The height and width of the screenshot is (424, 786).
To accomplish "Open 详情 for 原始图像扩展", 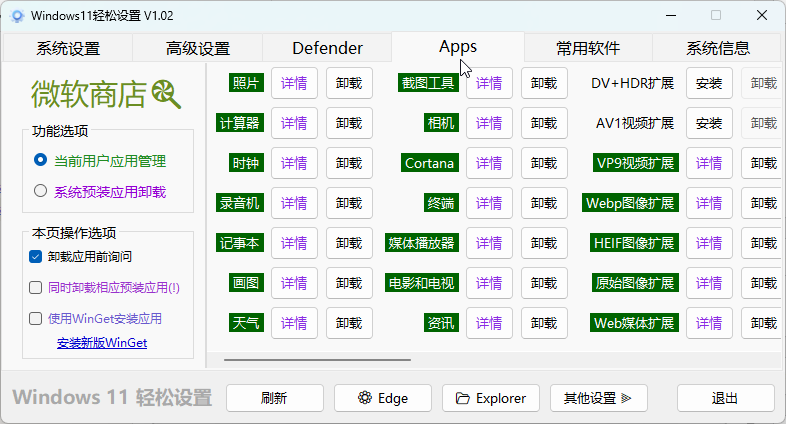I will [x=709, y=284].
